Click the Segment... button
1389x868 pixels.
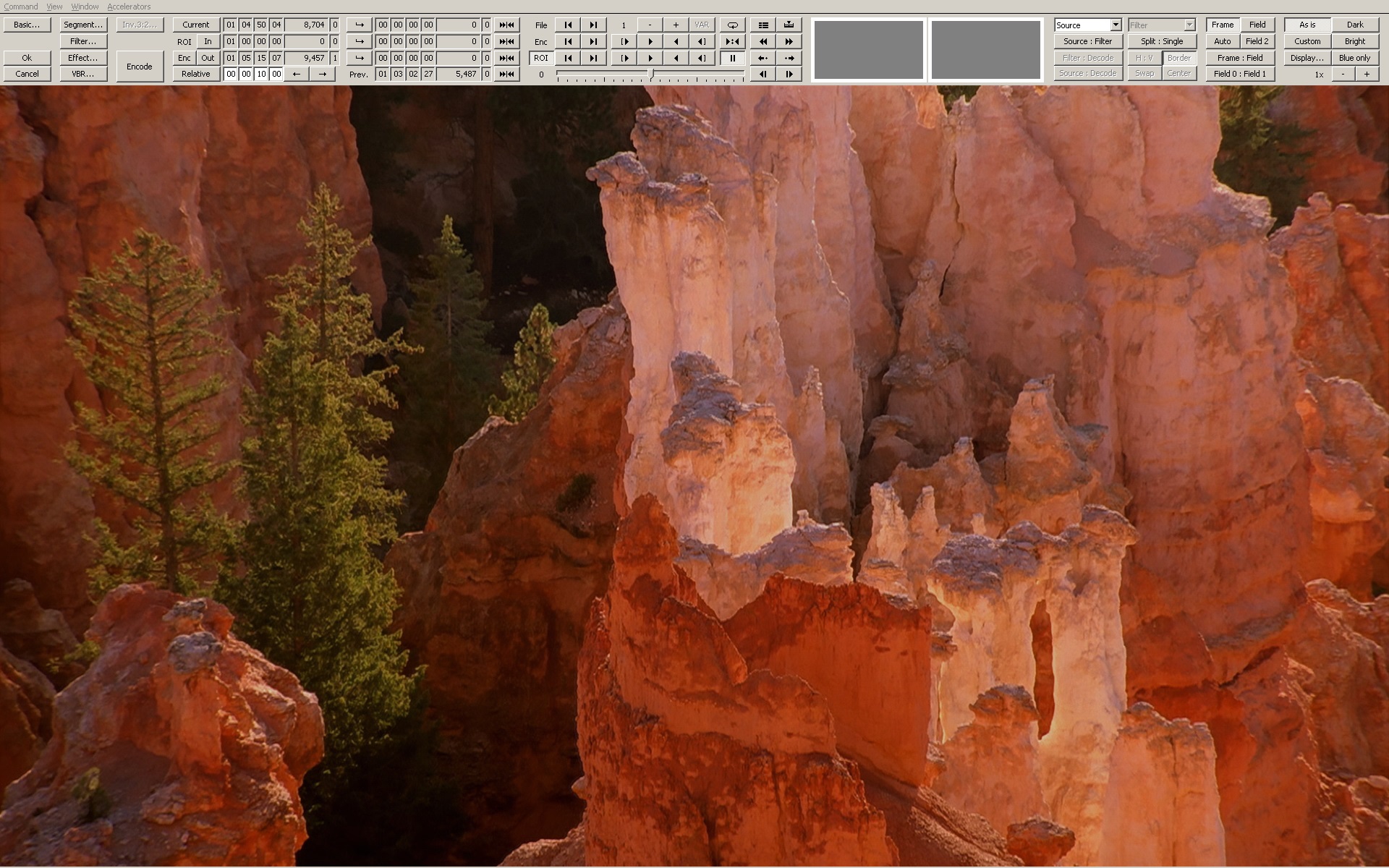point(83,25)
